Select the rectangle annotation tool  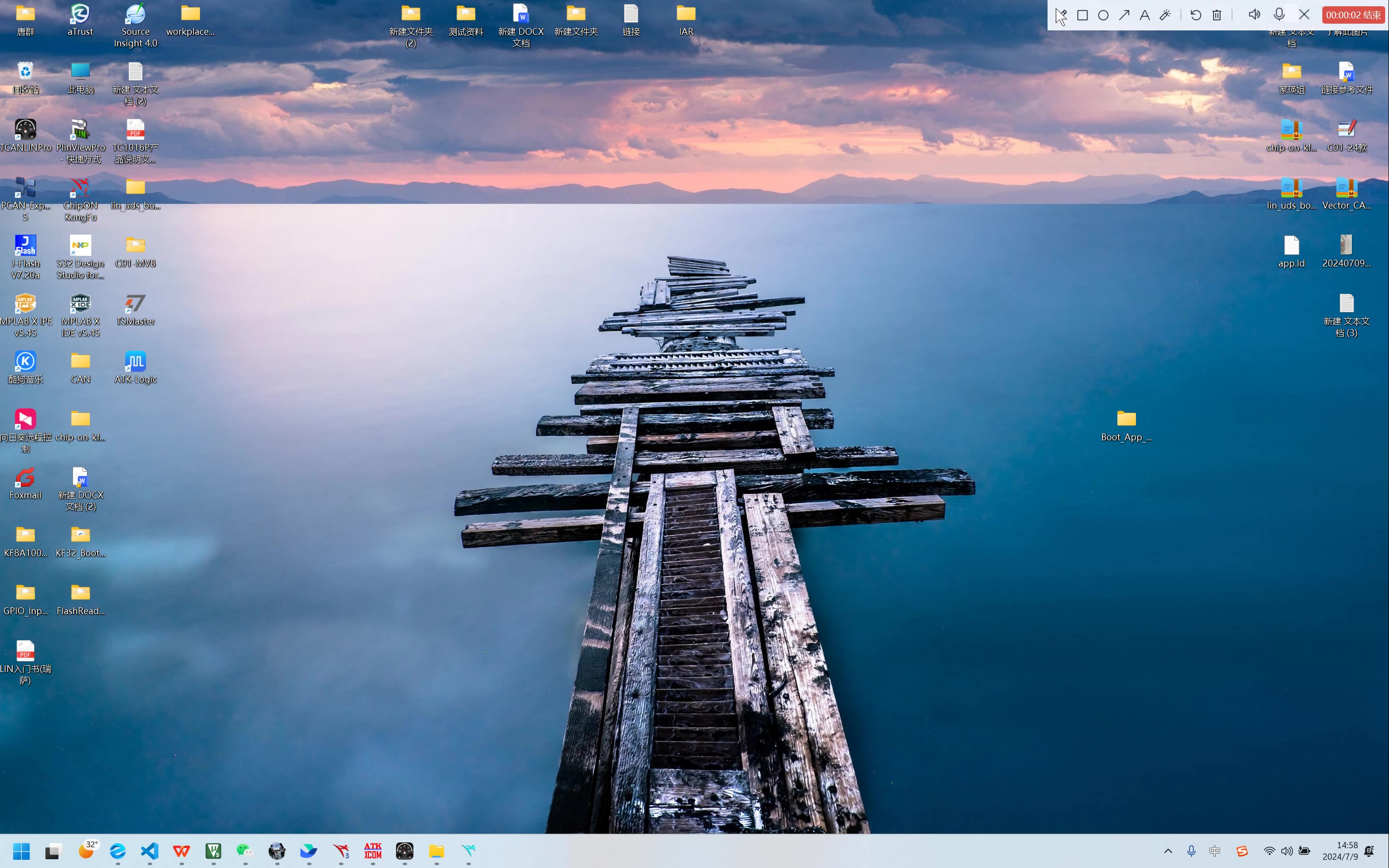click(x=1082, y=15)
